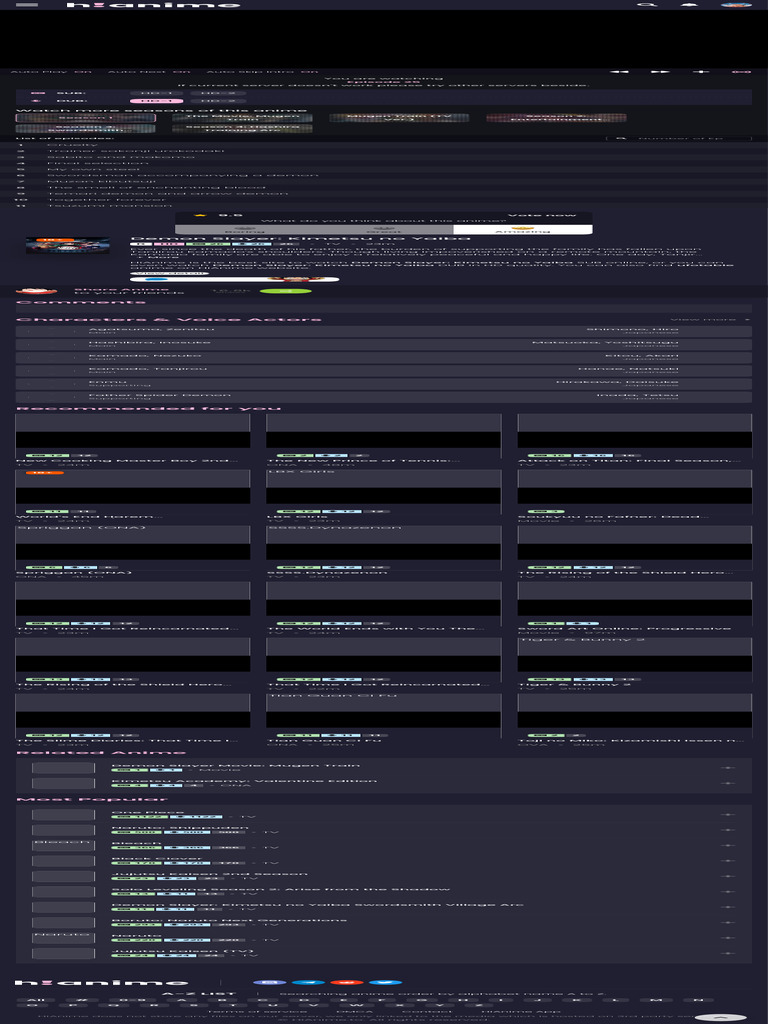Click the HiAnime logo in the header
The width and height of the screenshot is (768, 1024).
(x=153, y=5)
